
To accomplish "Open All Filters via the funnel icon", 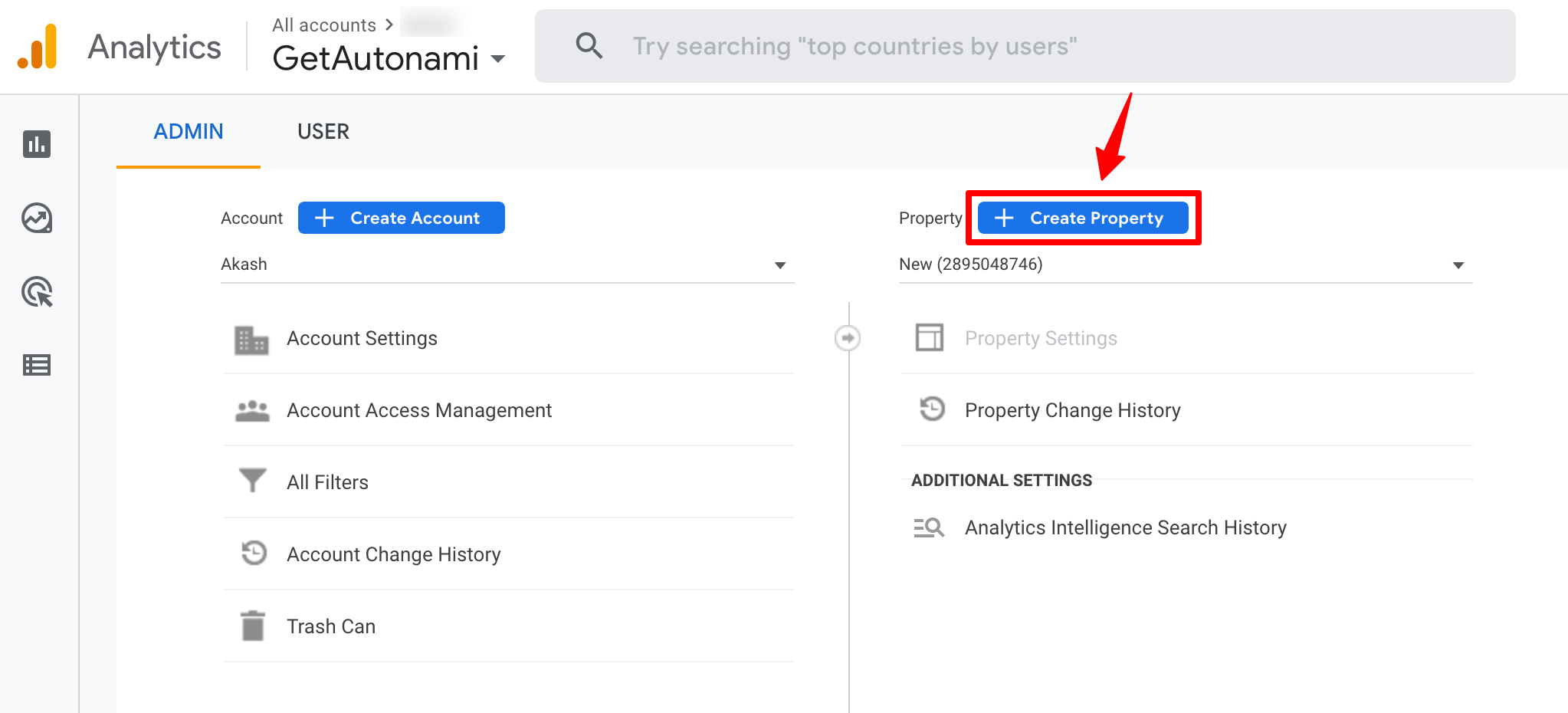I will [251, 481].
